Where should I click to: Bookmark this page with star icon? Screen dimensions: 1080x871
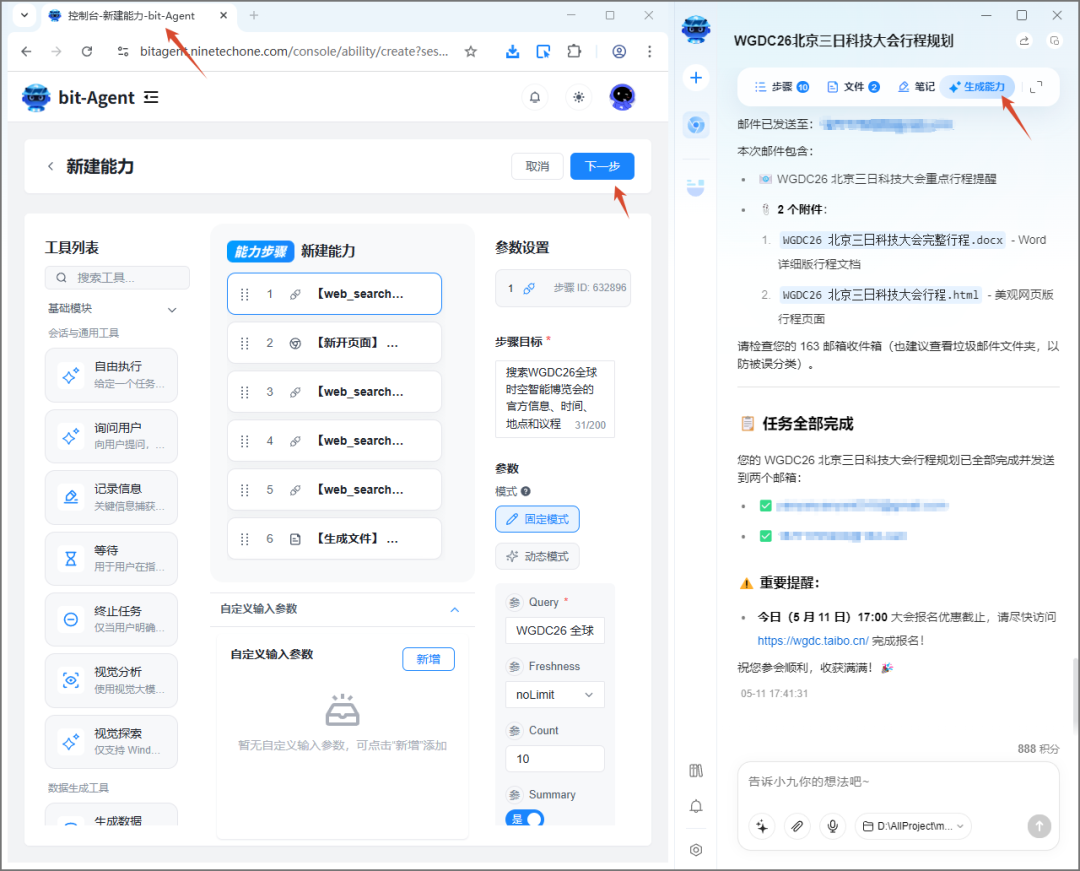470,52
